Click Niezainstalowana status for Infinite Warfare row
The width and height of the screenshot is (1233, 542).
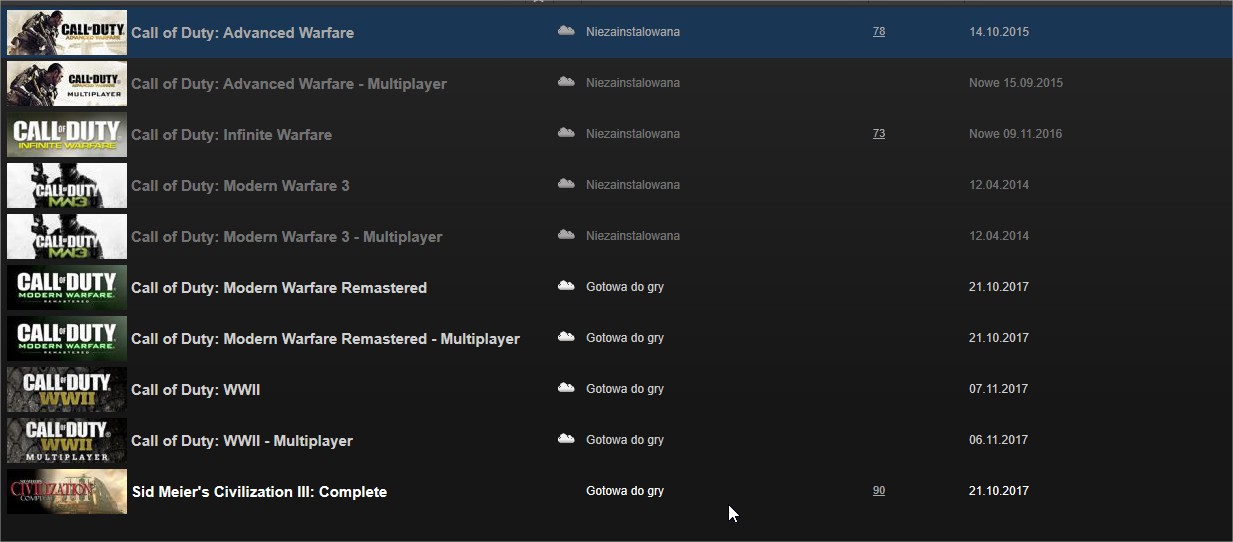633,134
